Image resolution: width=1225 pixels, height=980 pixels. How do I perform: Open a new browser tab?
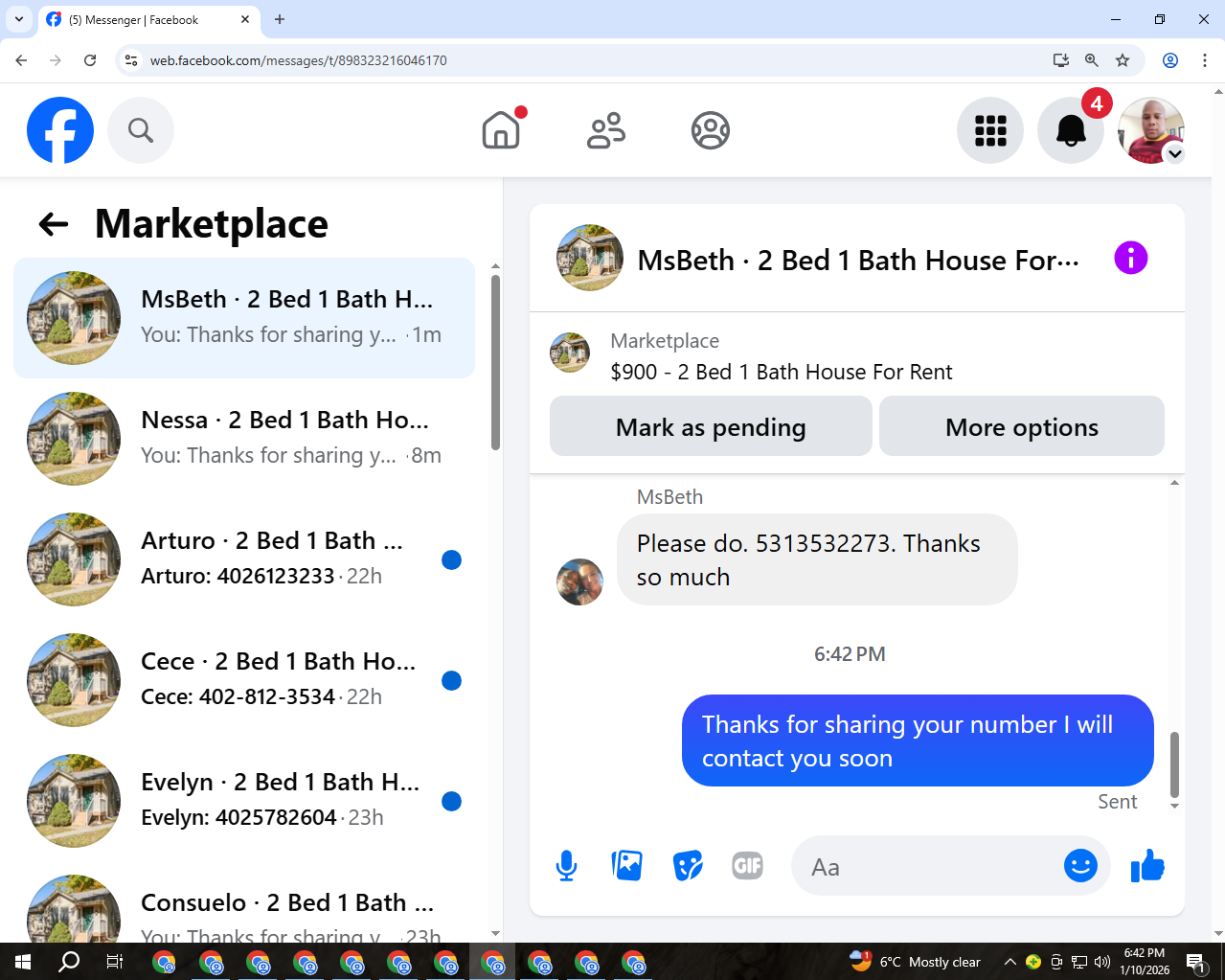pos(280,19)
